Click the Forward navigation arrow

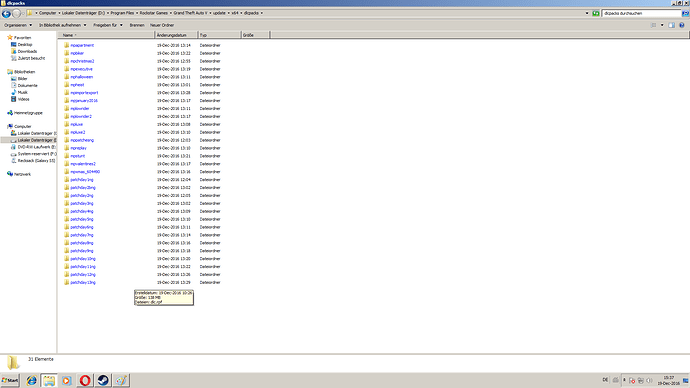17,14
